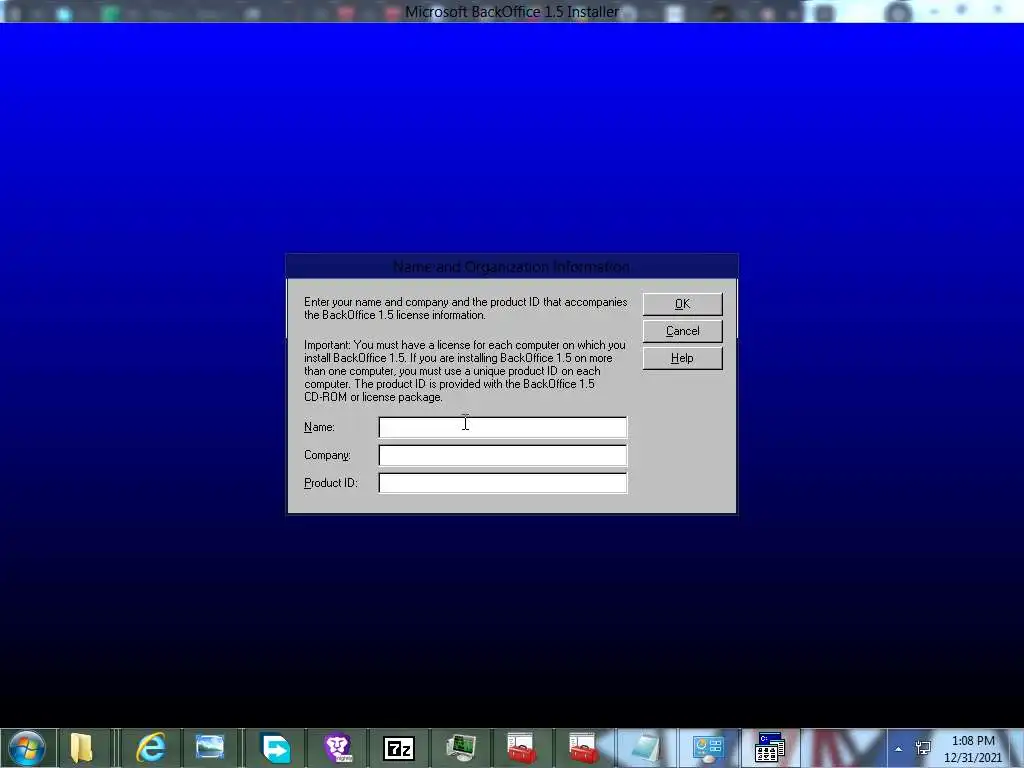The height and width of the screenshot is (768, 1024).
Task: Open Help for the license information dialog
Action: [682, 358]
